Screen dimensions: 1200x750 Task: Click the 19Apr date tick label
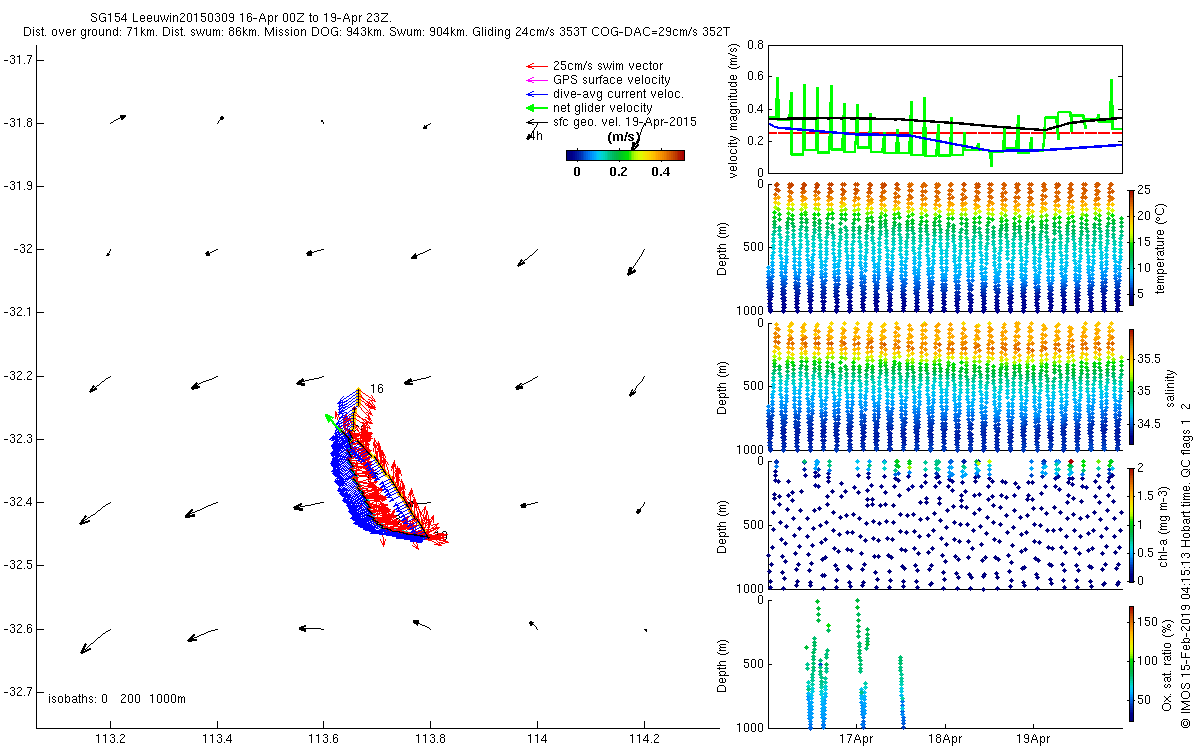(x=1033, y=741)
